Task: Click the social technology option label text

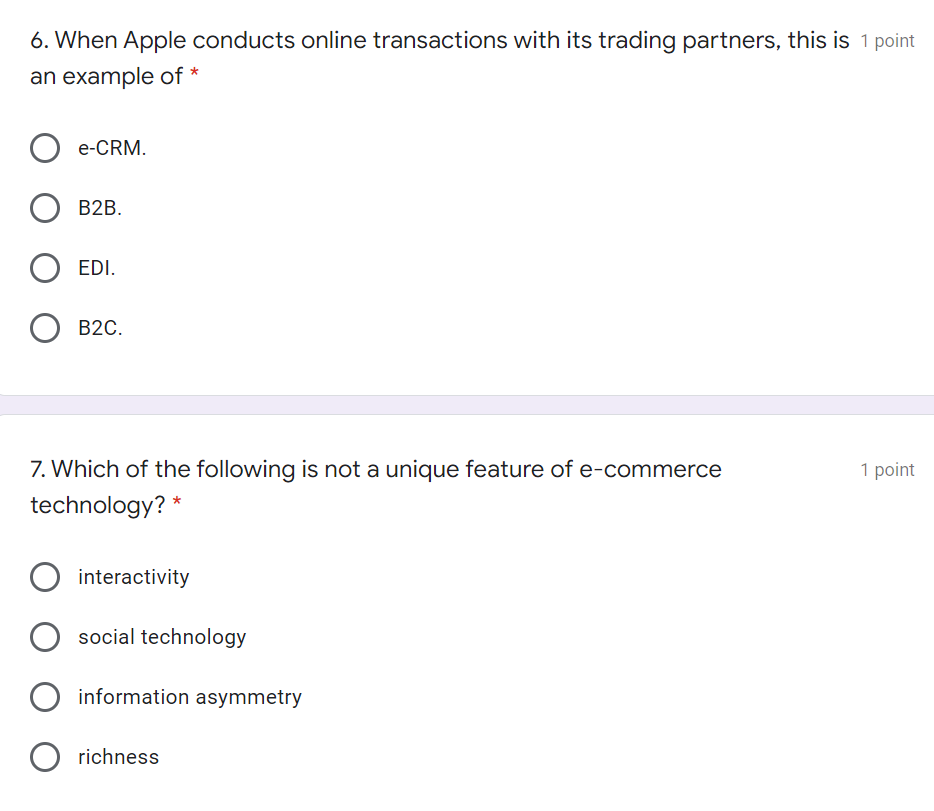Action: pos(162,637)
